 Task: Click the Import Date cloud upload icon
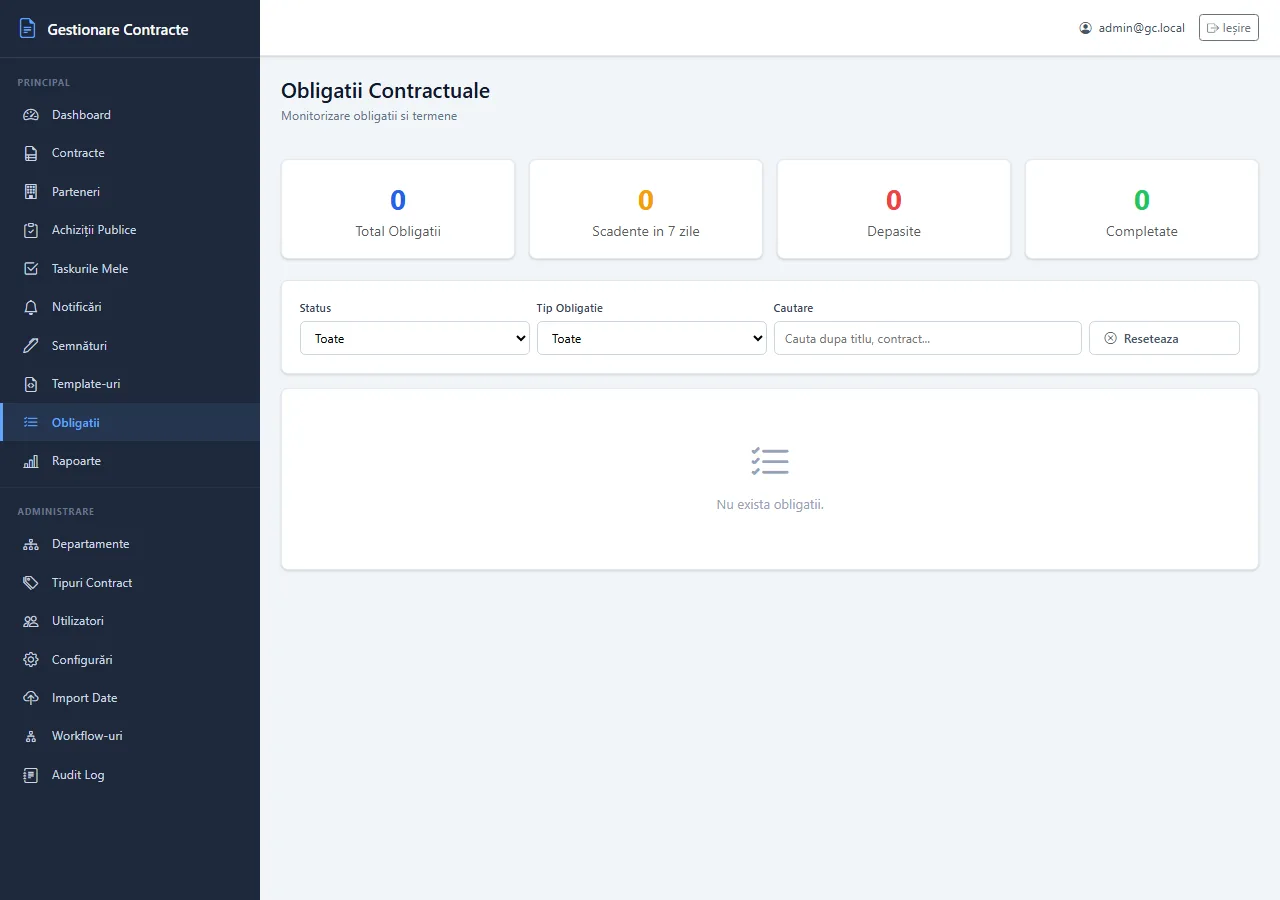tap(31, 698)
